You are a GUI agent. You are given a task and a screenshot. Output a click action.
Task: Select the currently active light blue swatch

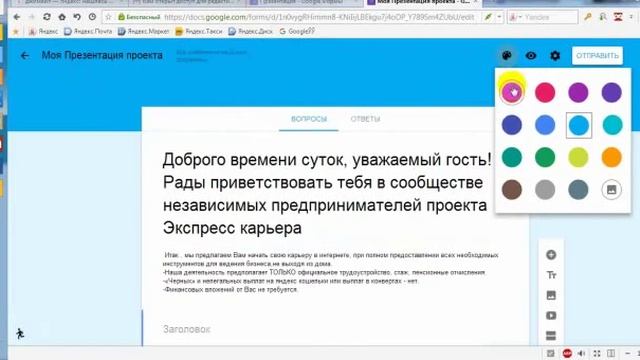578,125
